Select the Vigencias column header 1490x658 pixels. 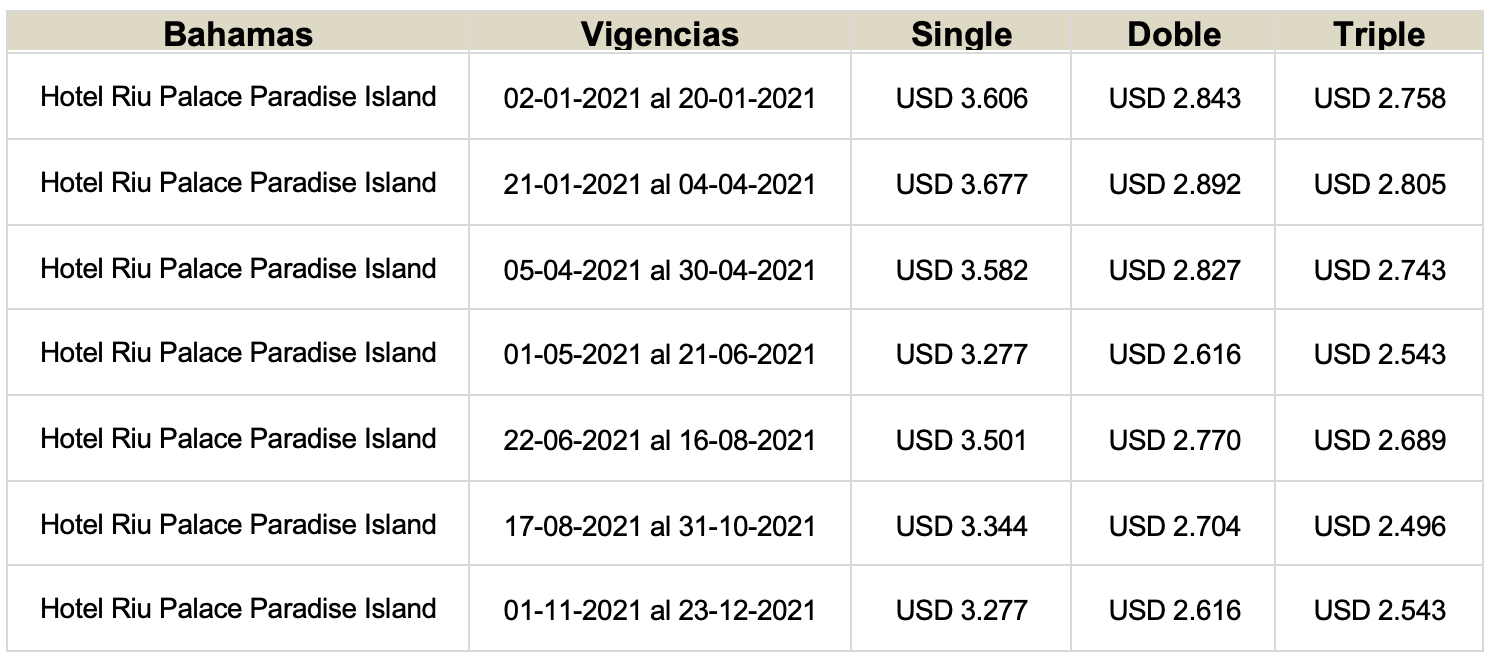[660, 34]
